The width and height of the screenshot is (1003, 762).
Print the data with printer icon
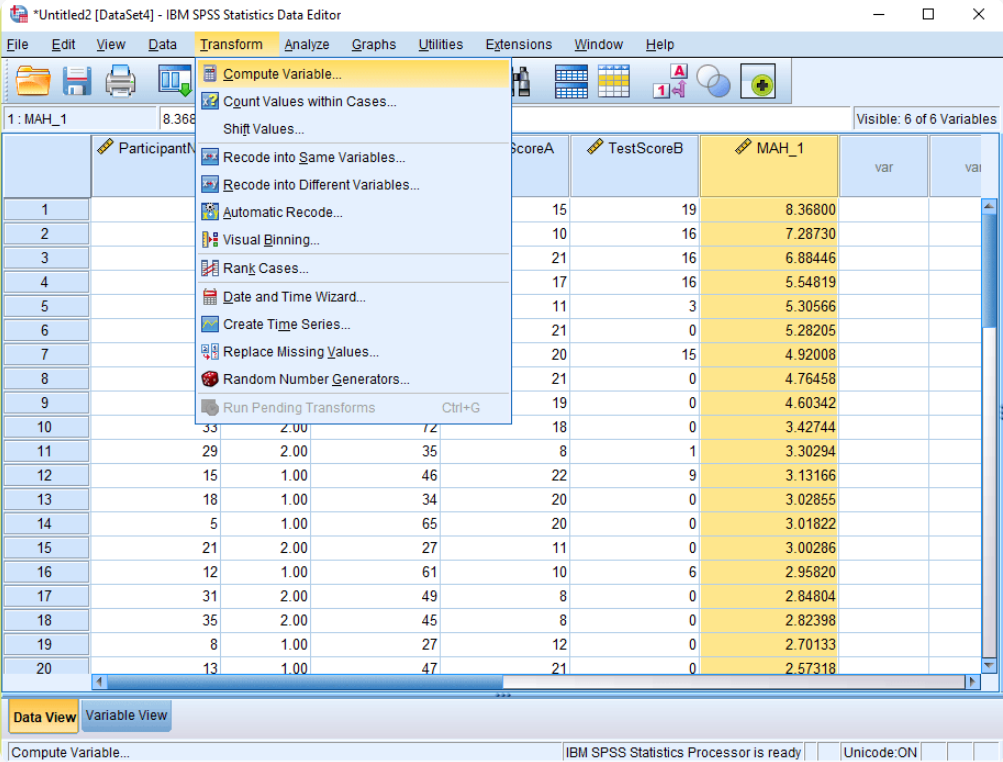[120, 81]
